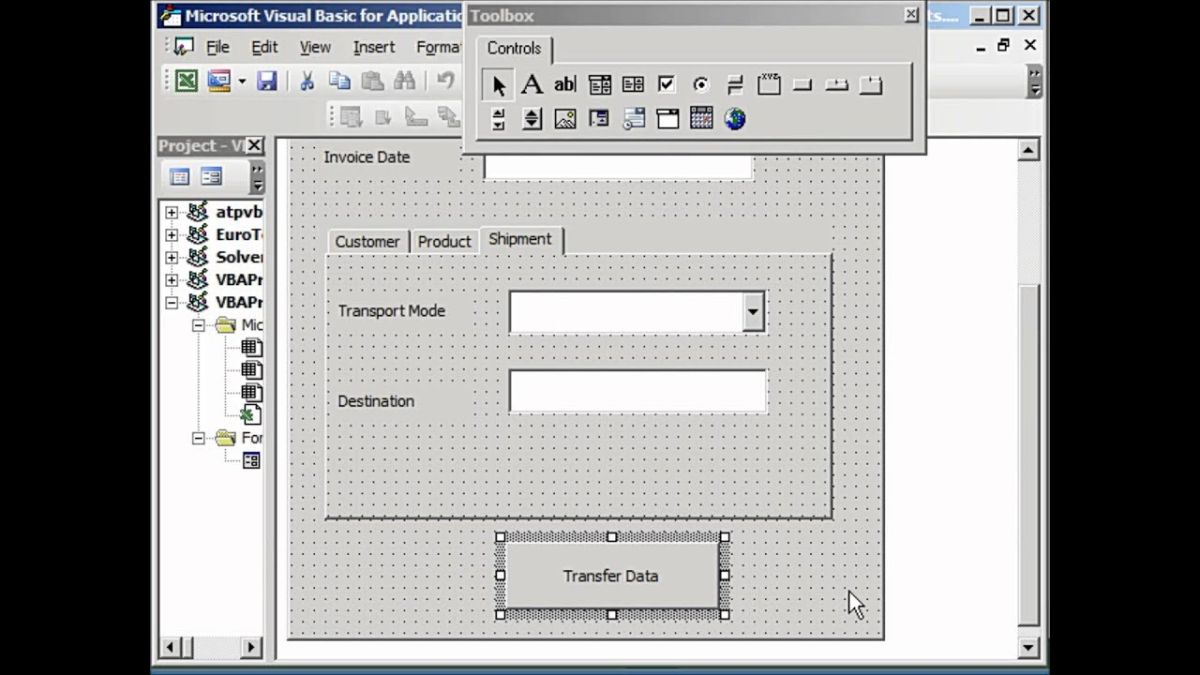Click the Undo arrow icon

446,81
